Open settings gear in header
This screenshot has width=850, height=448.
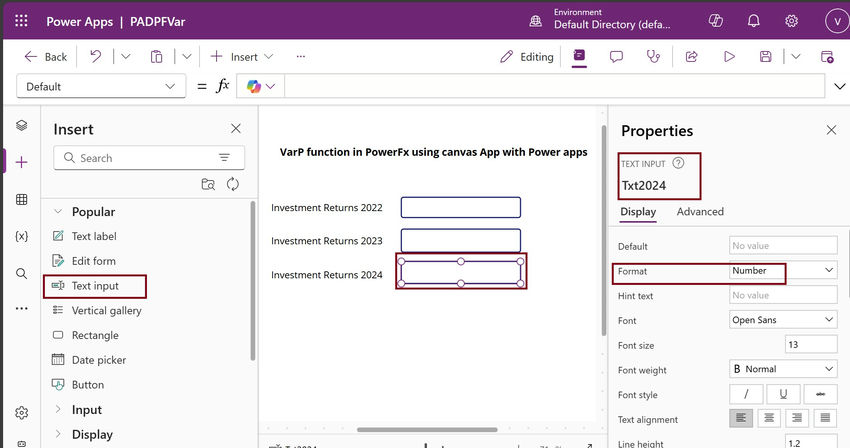[791, 21]
